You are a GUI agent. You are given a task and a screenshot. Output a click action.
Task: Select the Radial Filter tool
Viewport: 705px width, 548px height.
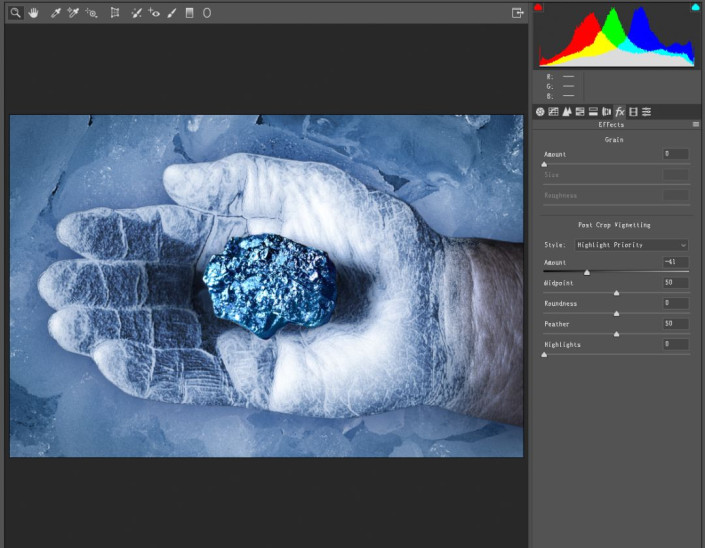[x=207, y=13]
